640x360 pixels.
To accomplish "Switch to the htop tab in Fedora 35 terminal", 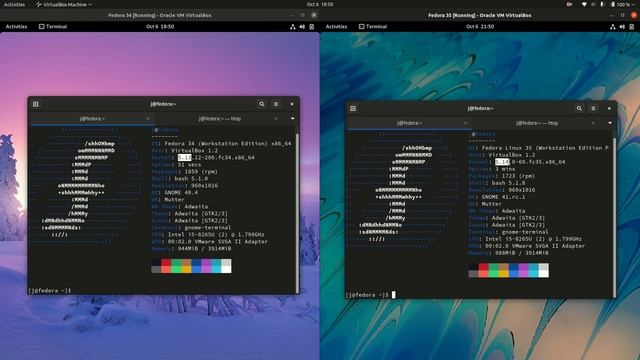I will pos(537,123).
